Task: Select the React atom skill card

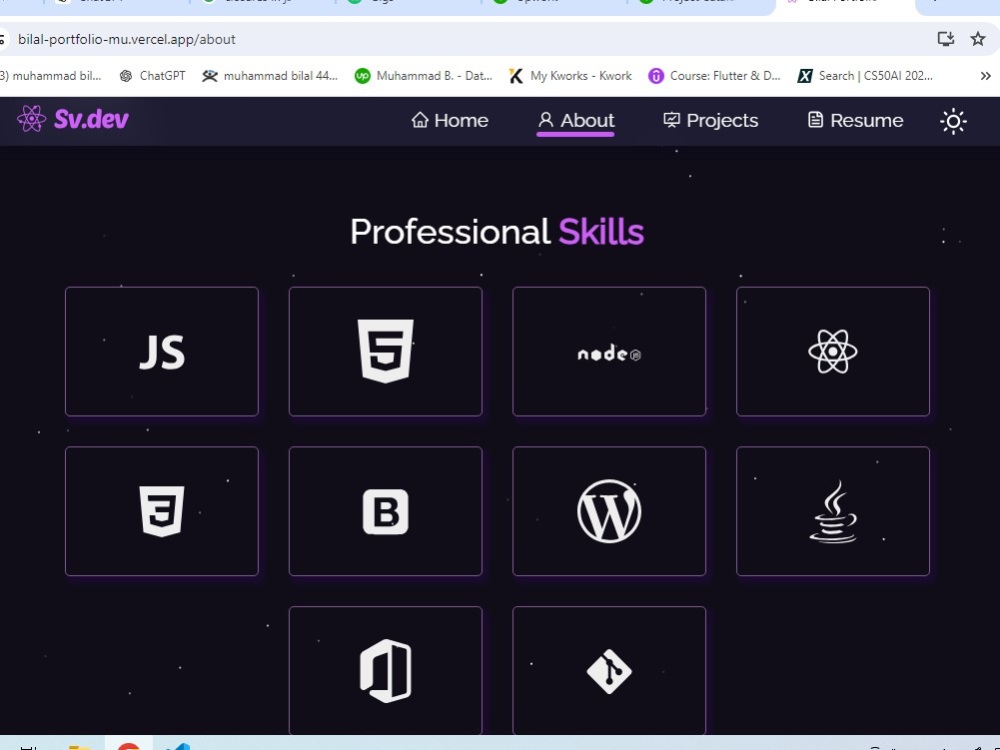Action: (x=833, y=351)
